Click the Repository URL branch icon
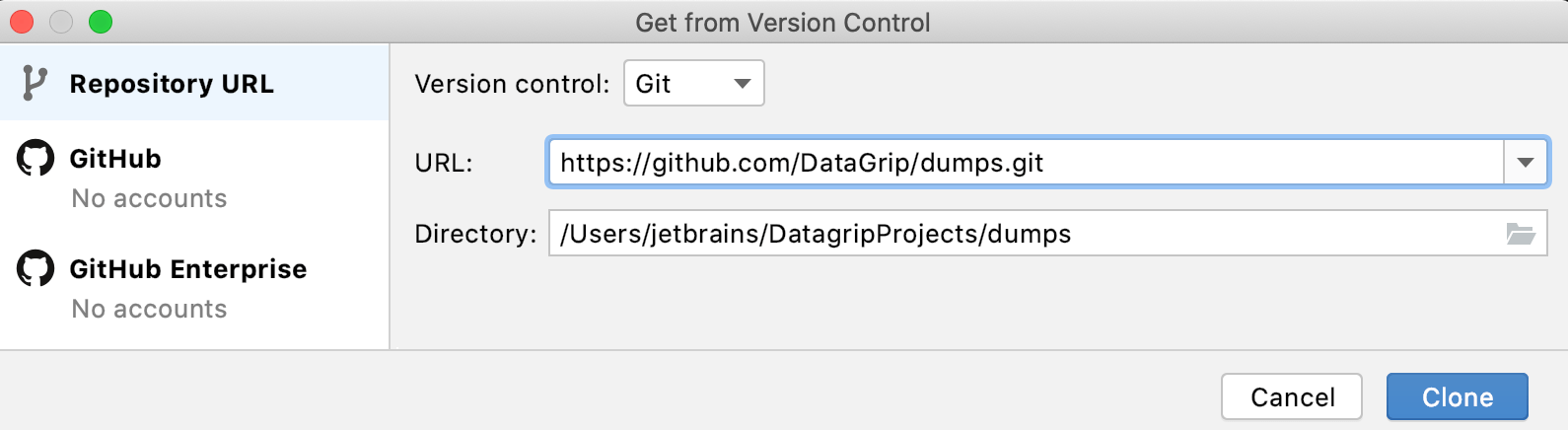Screen dimensions: 1568x430 (x=35, y=84)
